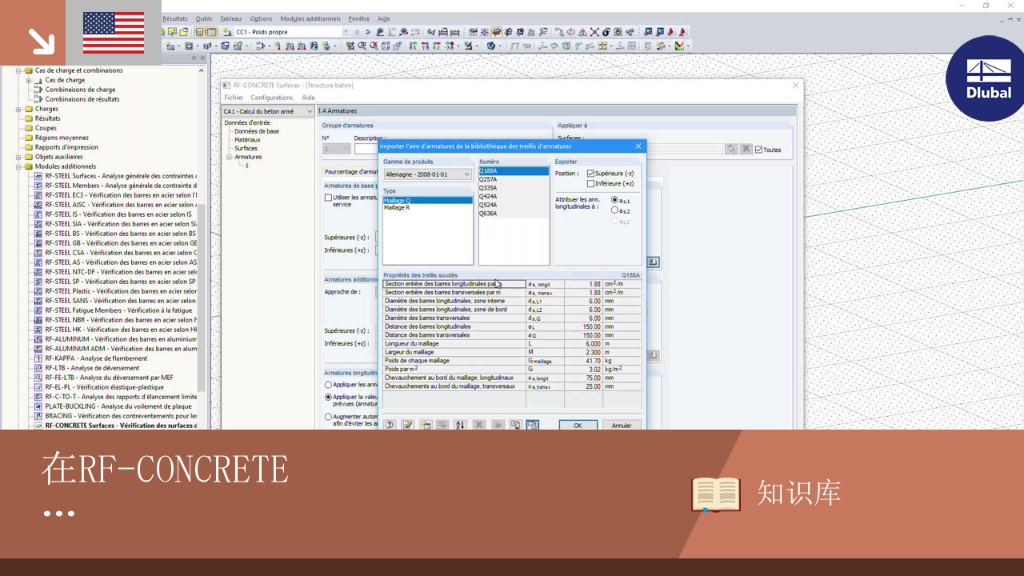
Task: Expand the Cas de charge tree node
Action: (x=29, y=80)
